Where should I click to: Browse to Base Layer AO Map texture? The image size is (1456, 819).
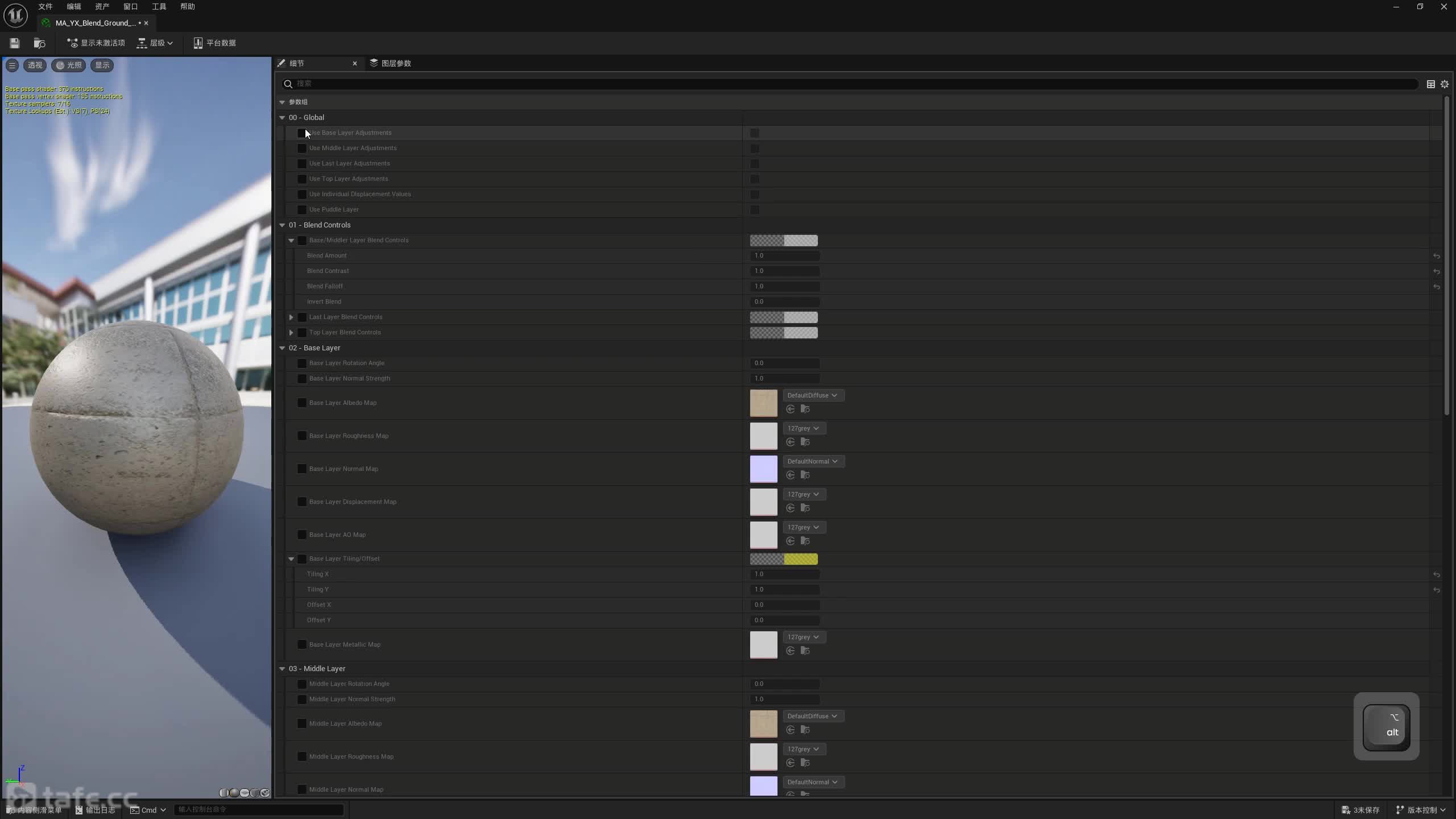coord(805,541)
